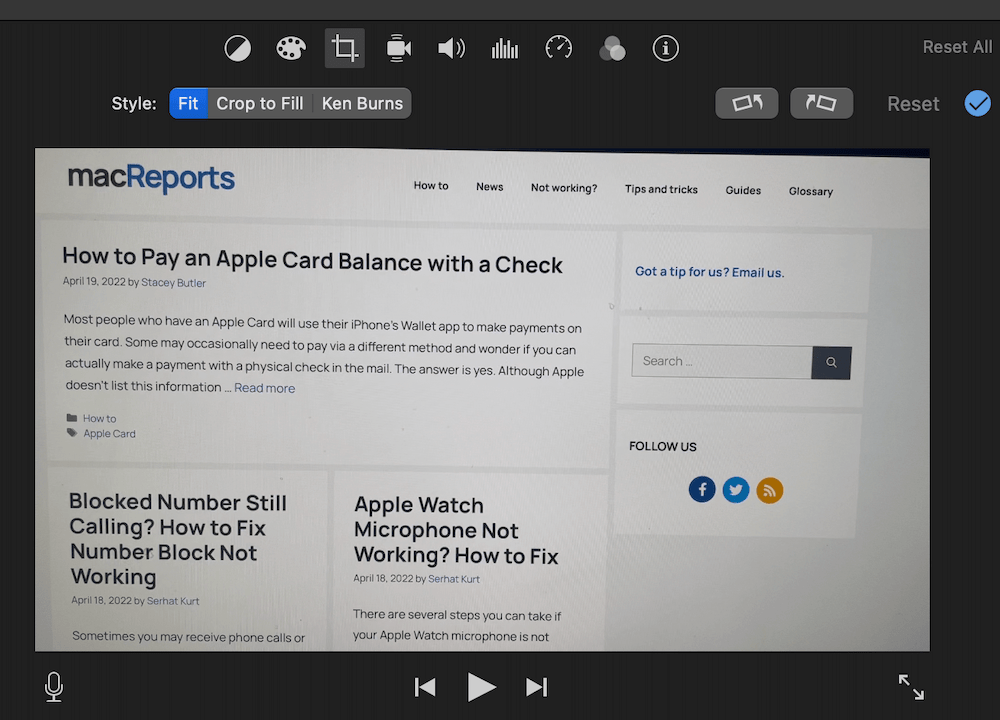
Task: Click the Read more link
Action: point(265,388)
